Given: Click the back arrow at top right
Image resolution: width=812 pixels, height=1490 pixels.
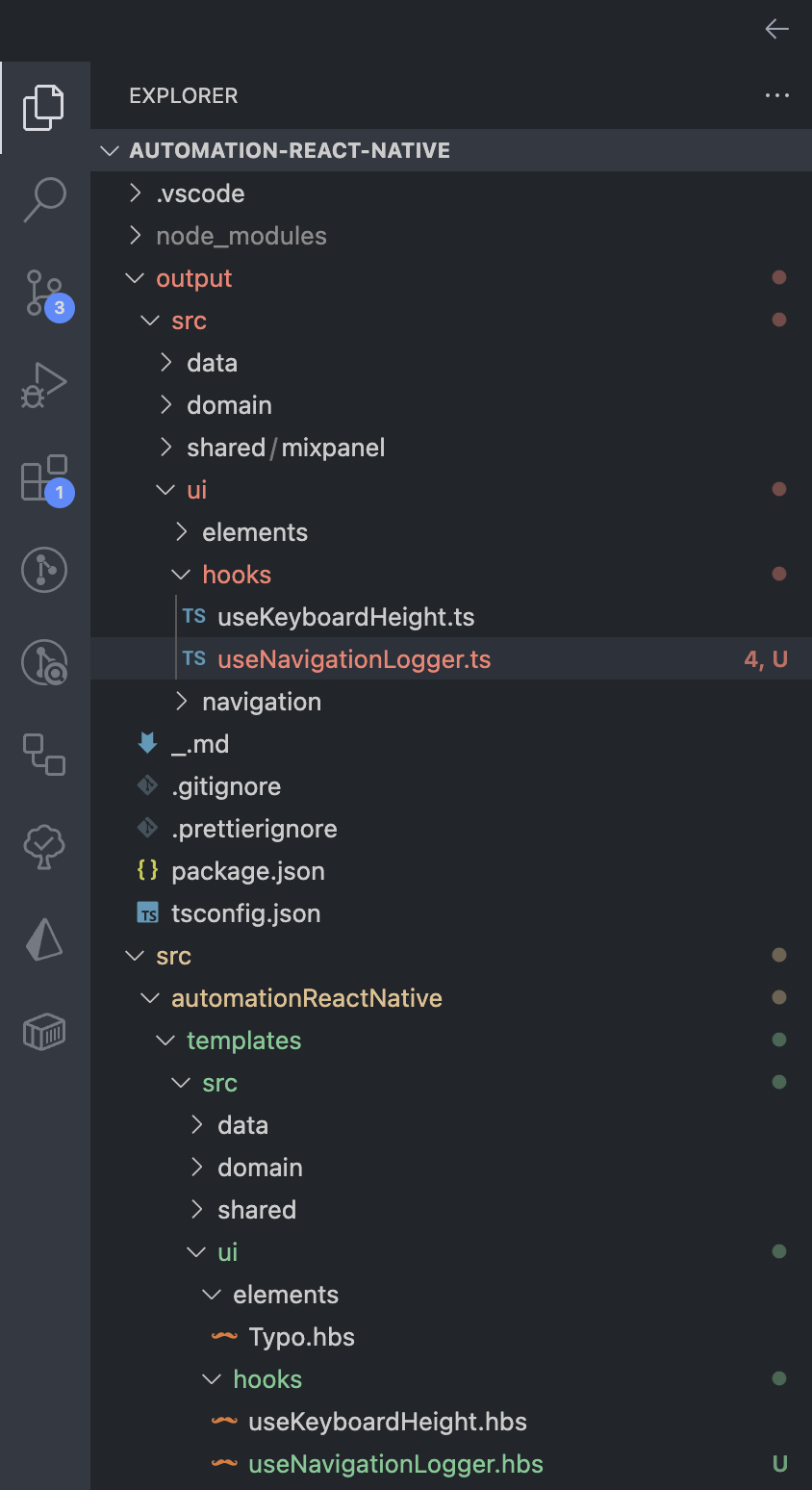Looking at the screenshot, I should point(776,29).
